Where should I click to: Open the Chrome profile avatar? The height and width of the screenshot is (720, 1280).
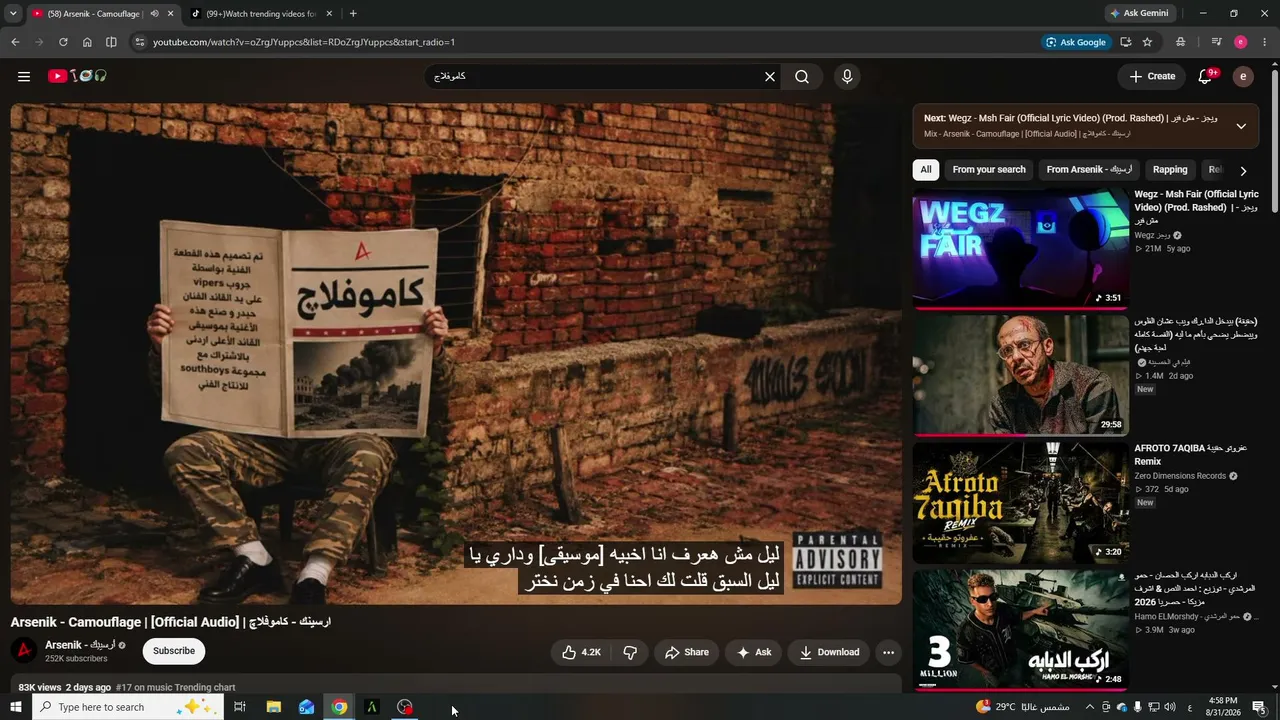[1241, 42]
